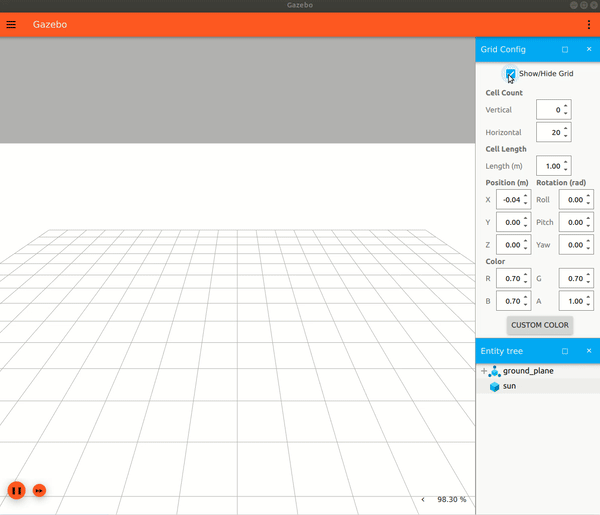Pause the simulation
This screenshot has height=515, width=600.
point(16,491)
